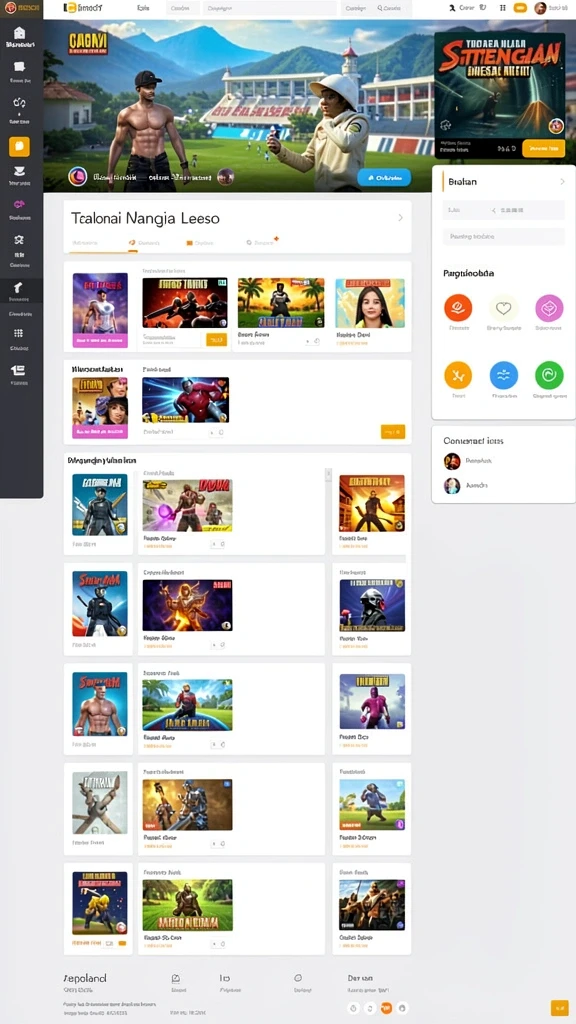
Task: Click the pink icon in the sidebar
Action: tap(19, 204)
